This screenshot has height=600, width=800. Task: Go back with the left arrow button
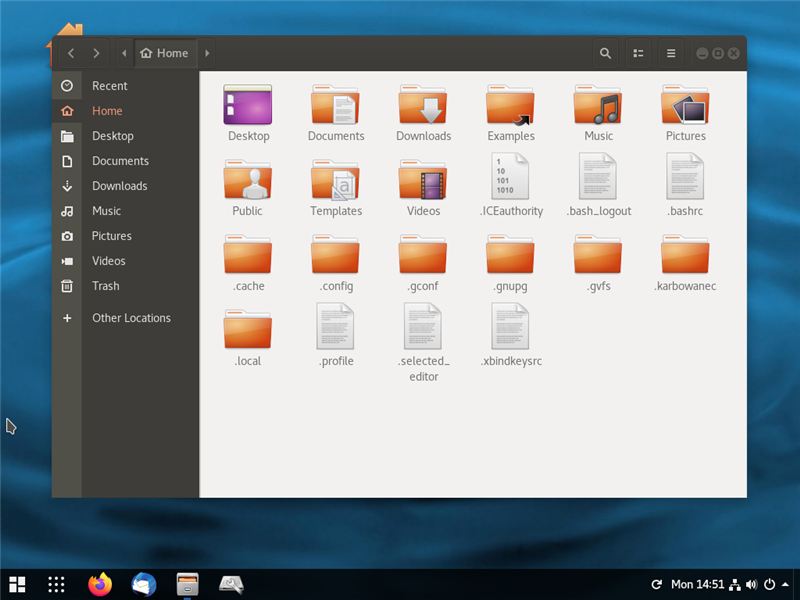71,53
